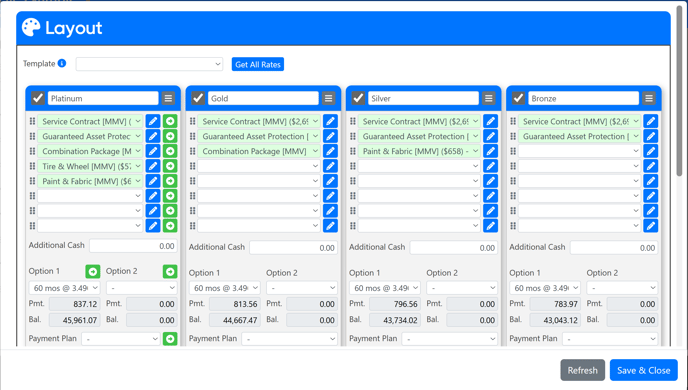This screenshot has width=688, height=390.
Task: Copy Platinum Tire & Wheel product with green arrow
Action: (170, 166)
